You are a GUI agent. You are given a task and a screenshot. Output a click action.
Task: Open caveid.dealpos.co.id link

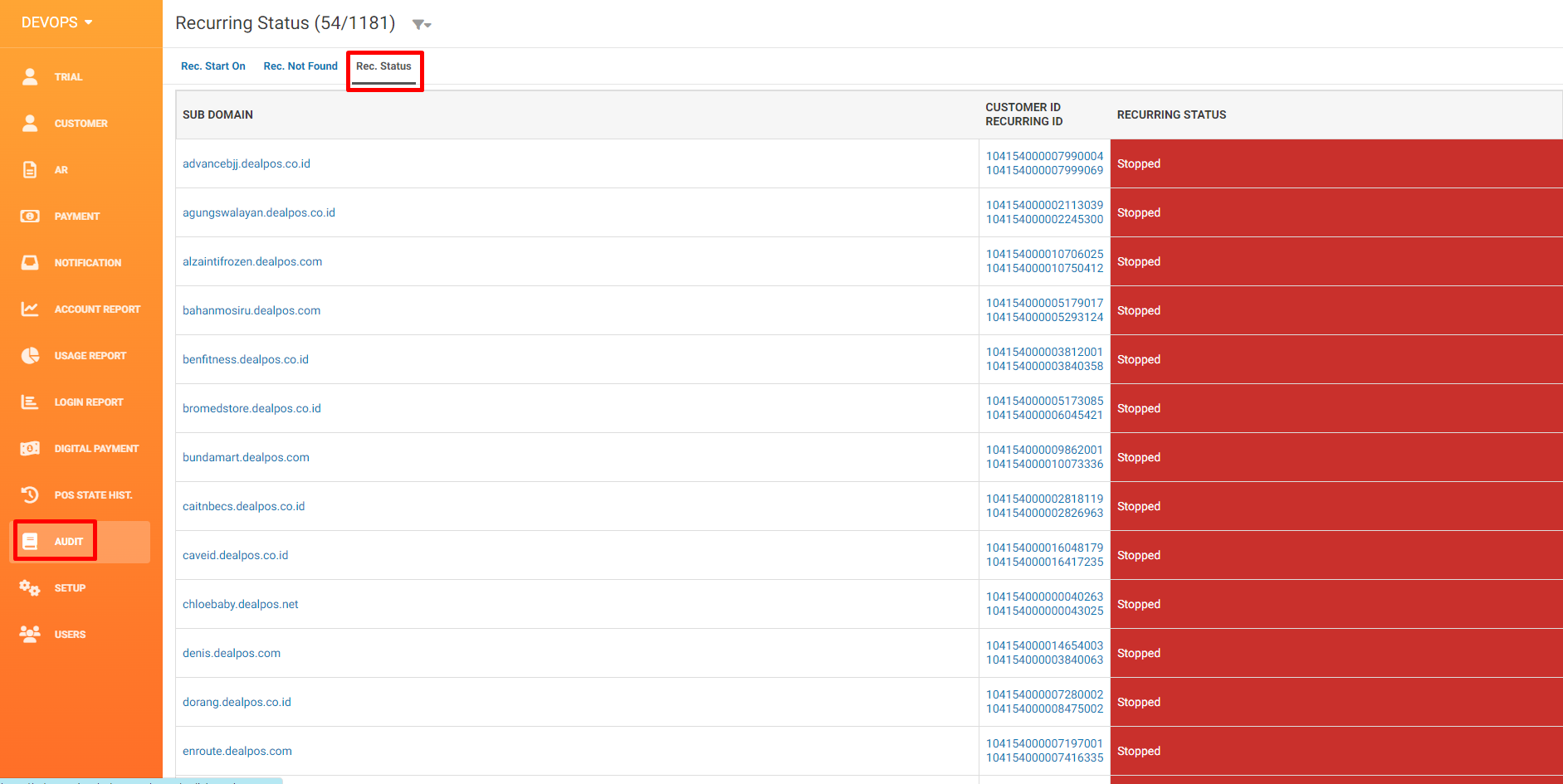[x=236, y=556]
